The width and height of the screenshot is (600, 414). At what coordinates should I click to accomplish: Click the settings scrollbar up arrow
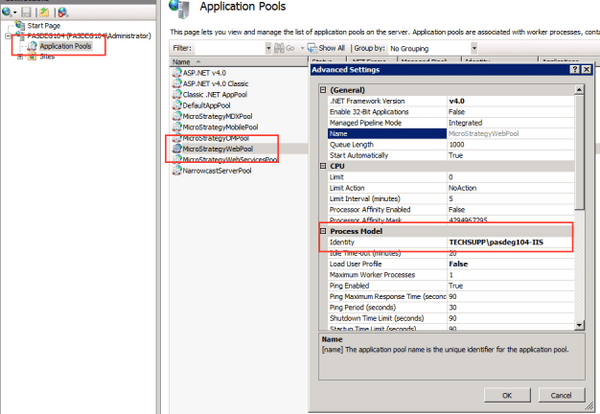[x=579, y=90]
